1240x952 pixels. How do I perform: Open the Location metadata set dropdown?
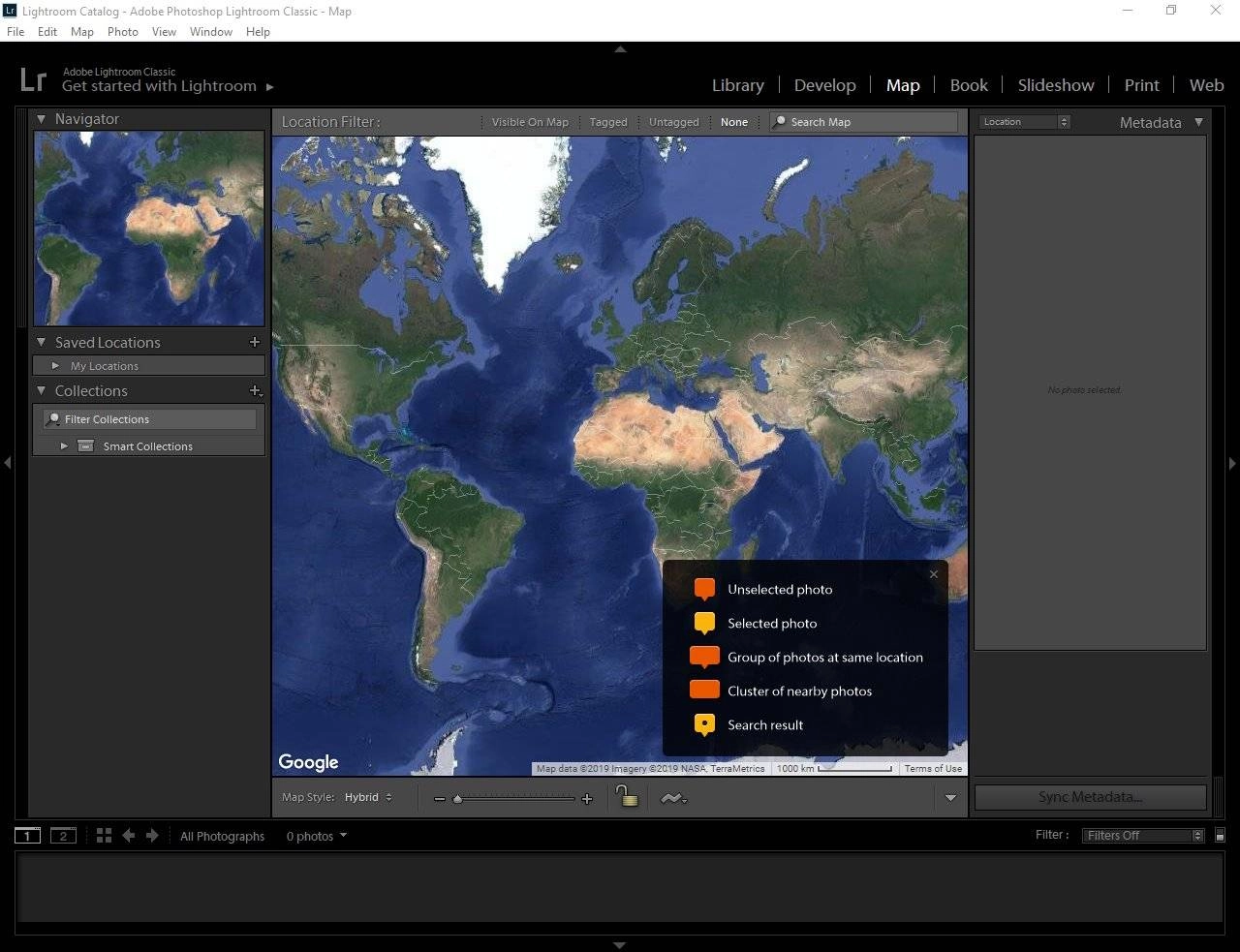pos(1025,122)
